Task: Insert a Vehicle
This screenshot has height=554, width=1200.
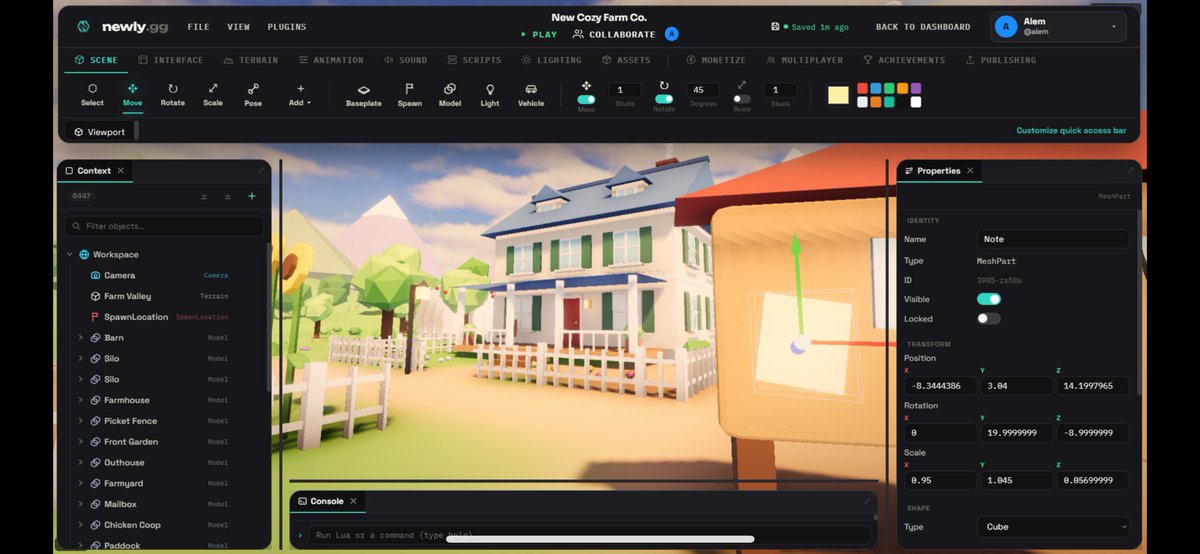Action: [531, 95]
